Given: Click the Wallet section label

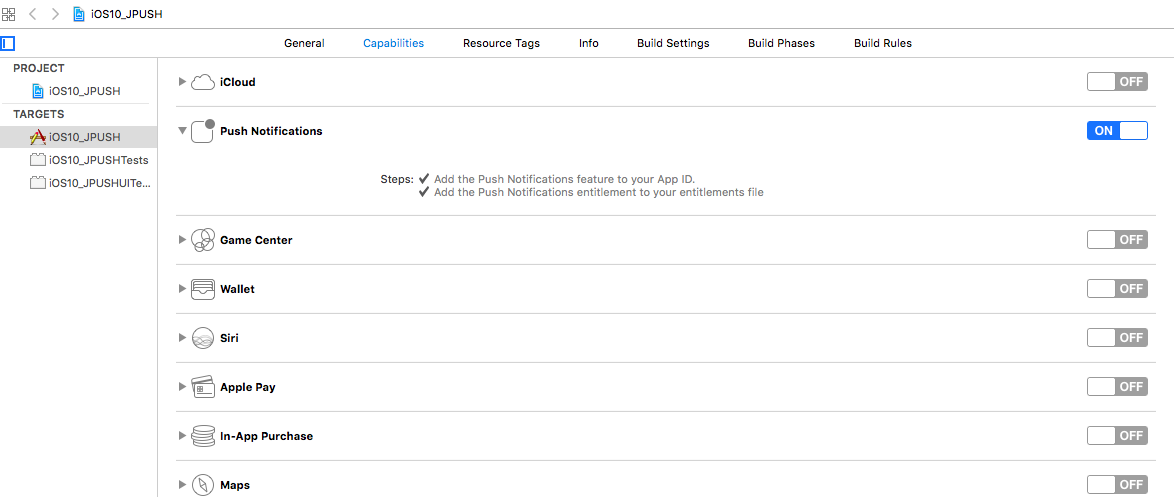Looking at the screenshot, I should click(237, 289).
